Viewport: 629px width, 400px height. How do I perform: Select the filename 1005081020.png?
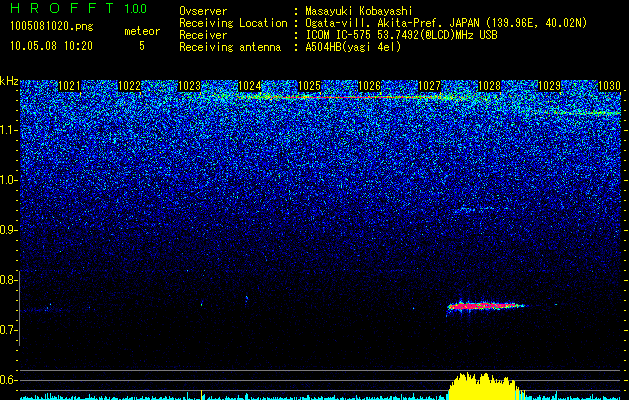[x=52, y=26]
